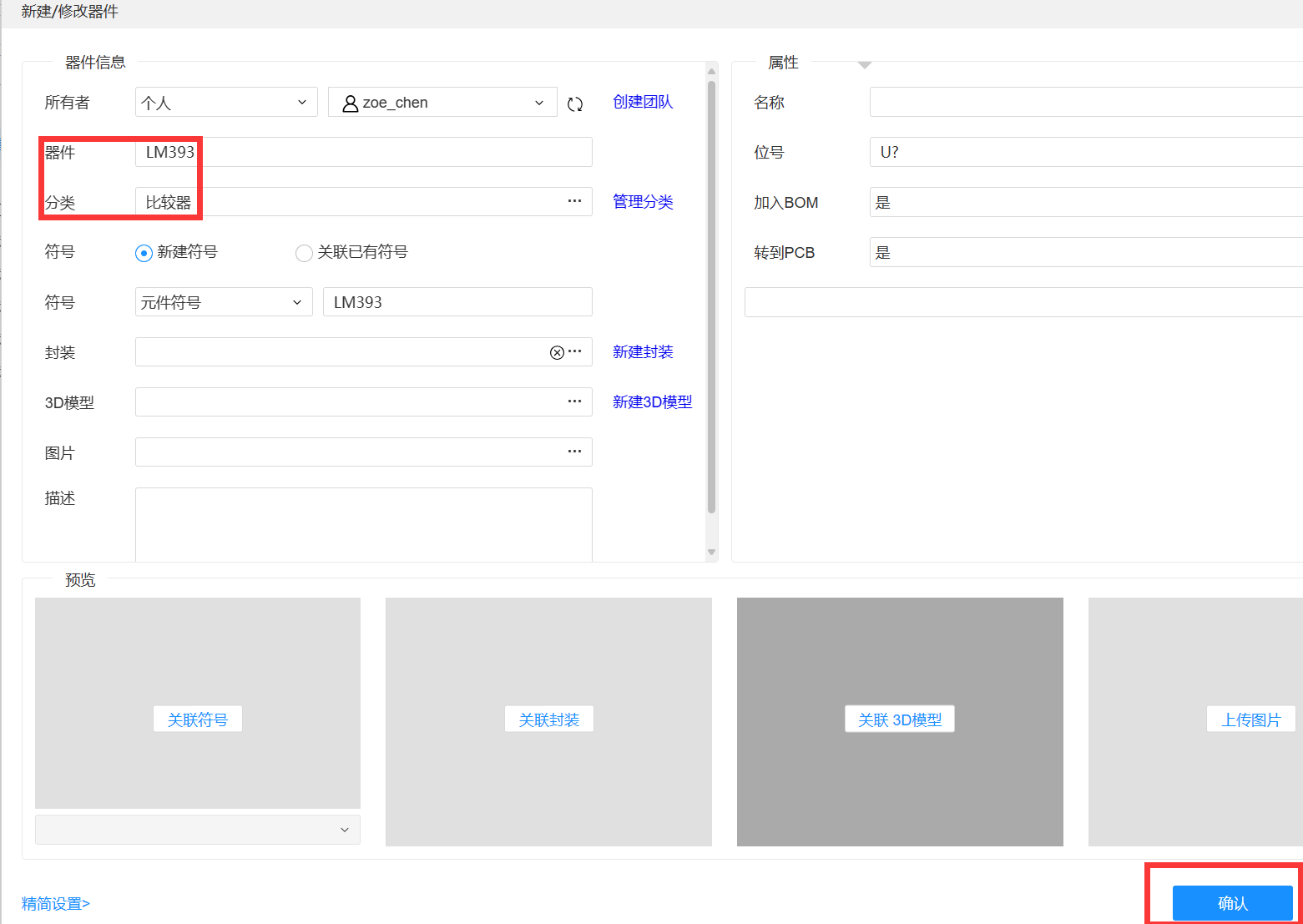1303x924 pixels.
Task: Click the 分类 field showing 比较器
Action: pyautogui.click(x=364, y=202)
